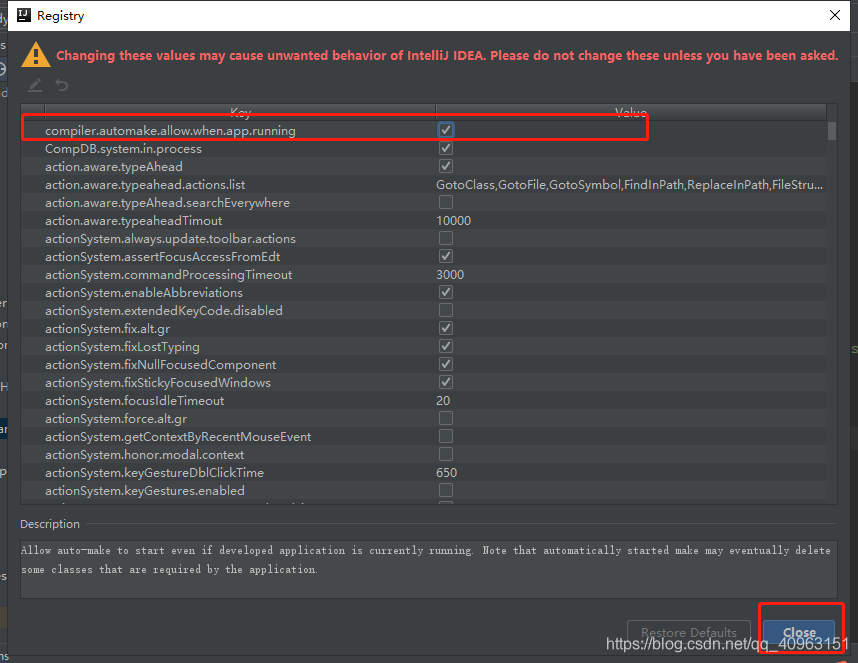Click the yellow warning triangle icon

coord(36,55)
